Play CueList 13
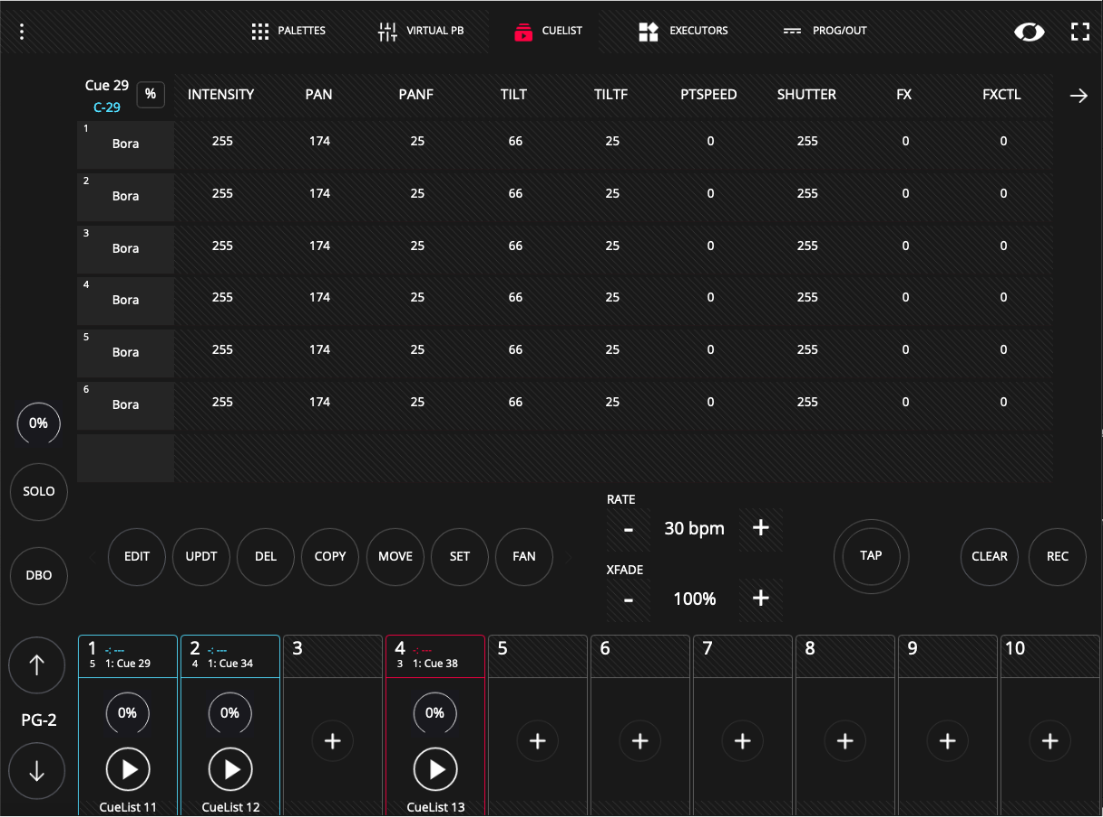Image resolution: width=1103 pixels, height=817 pixels. tap(435, 770)
